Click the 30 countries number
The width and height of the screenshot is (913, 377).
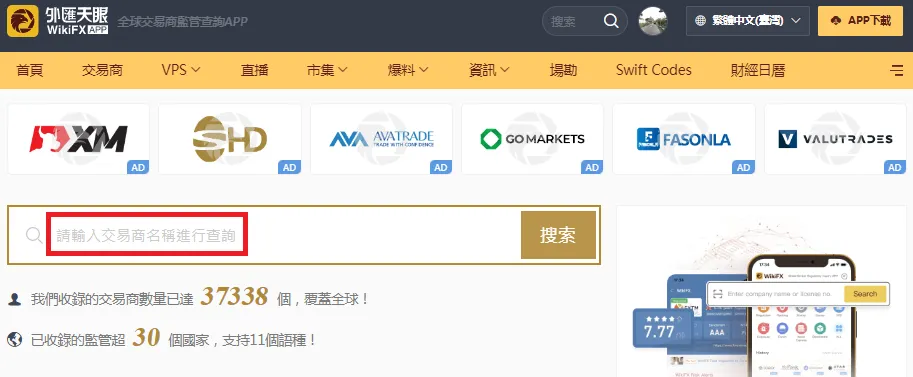tap(146, 337)
